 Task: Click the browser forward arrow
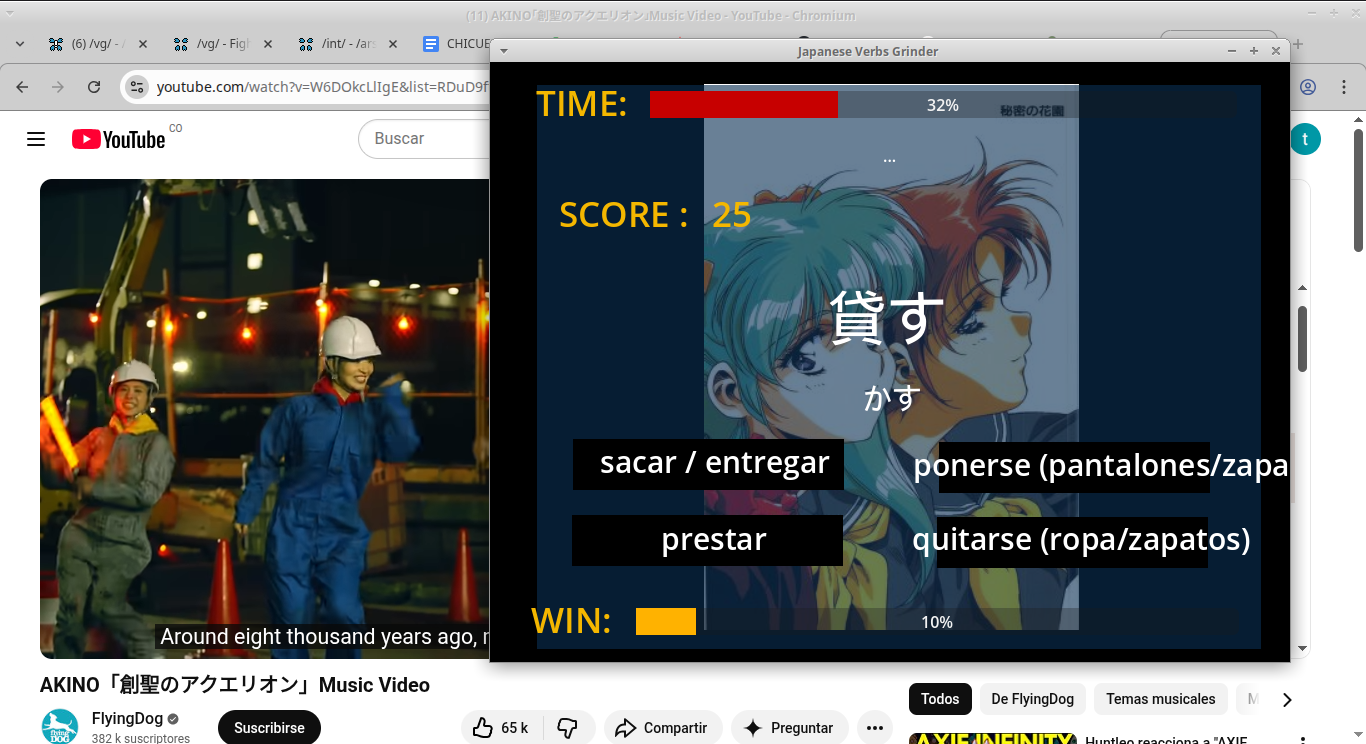point(58,87)
